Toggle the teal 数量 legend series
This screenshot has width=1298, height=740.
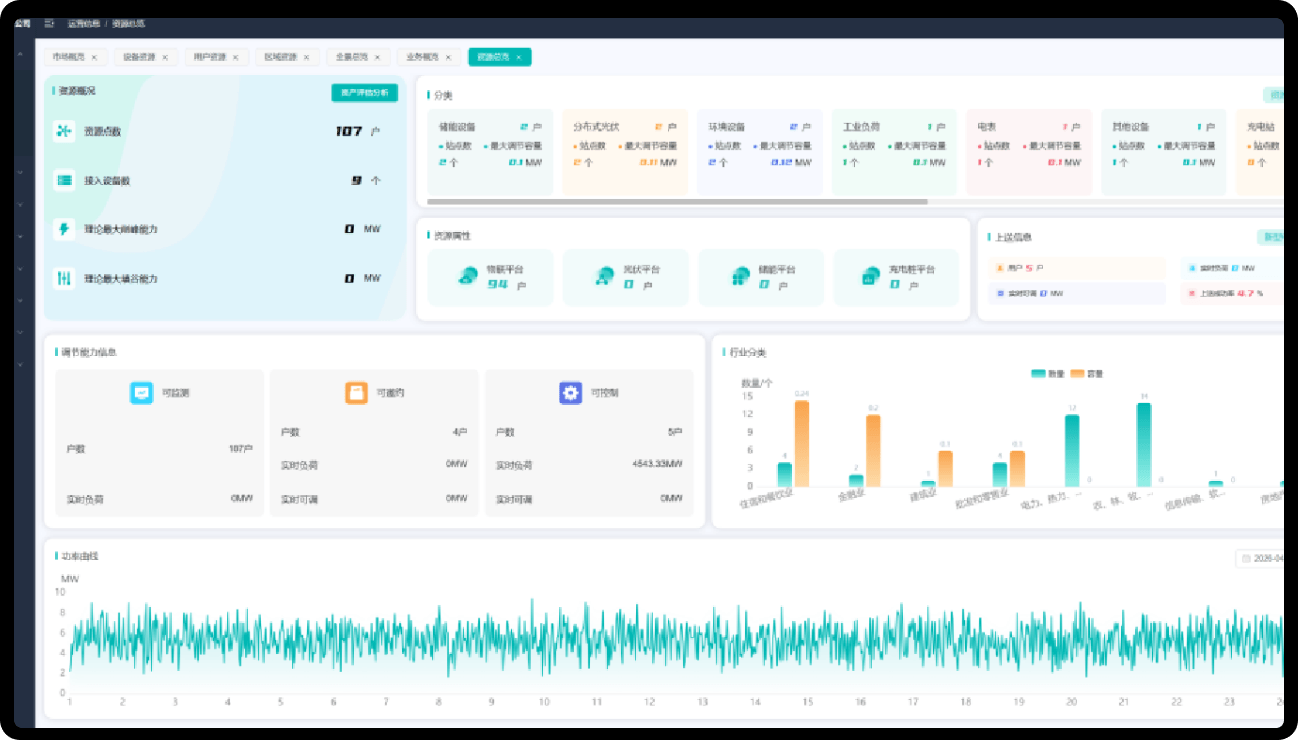pyautogui.click(x=1045, y=373)
